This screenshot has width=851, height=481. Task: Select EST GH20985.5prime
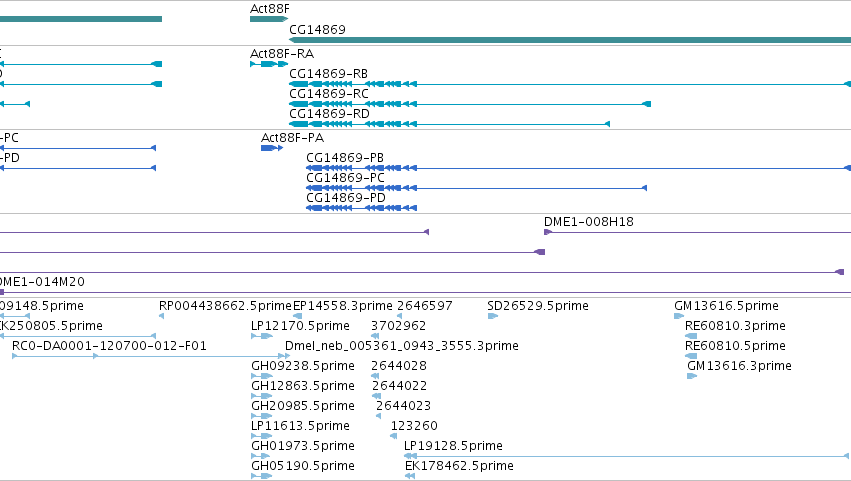[303, 407]
